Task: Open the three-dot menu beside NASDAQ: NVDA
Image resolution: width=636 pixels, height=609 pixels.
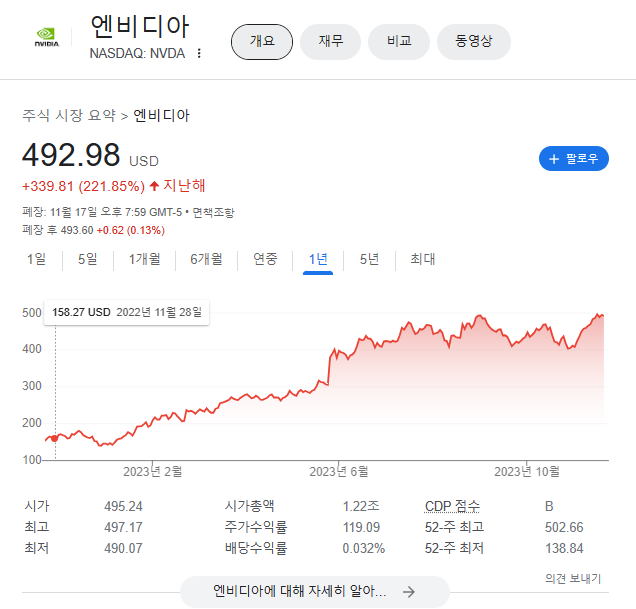Action: click(x=199, y=53)
